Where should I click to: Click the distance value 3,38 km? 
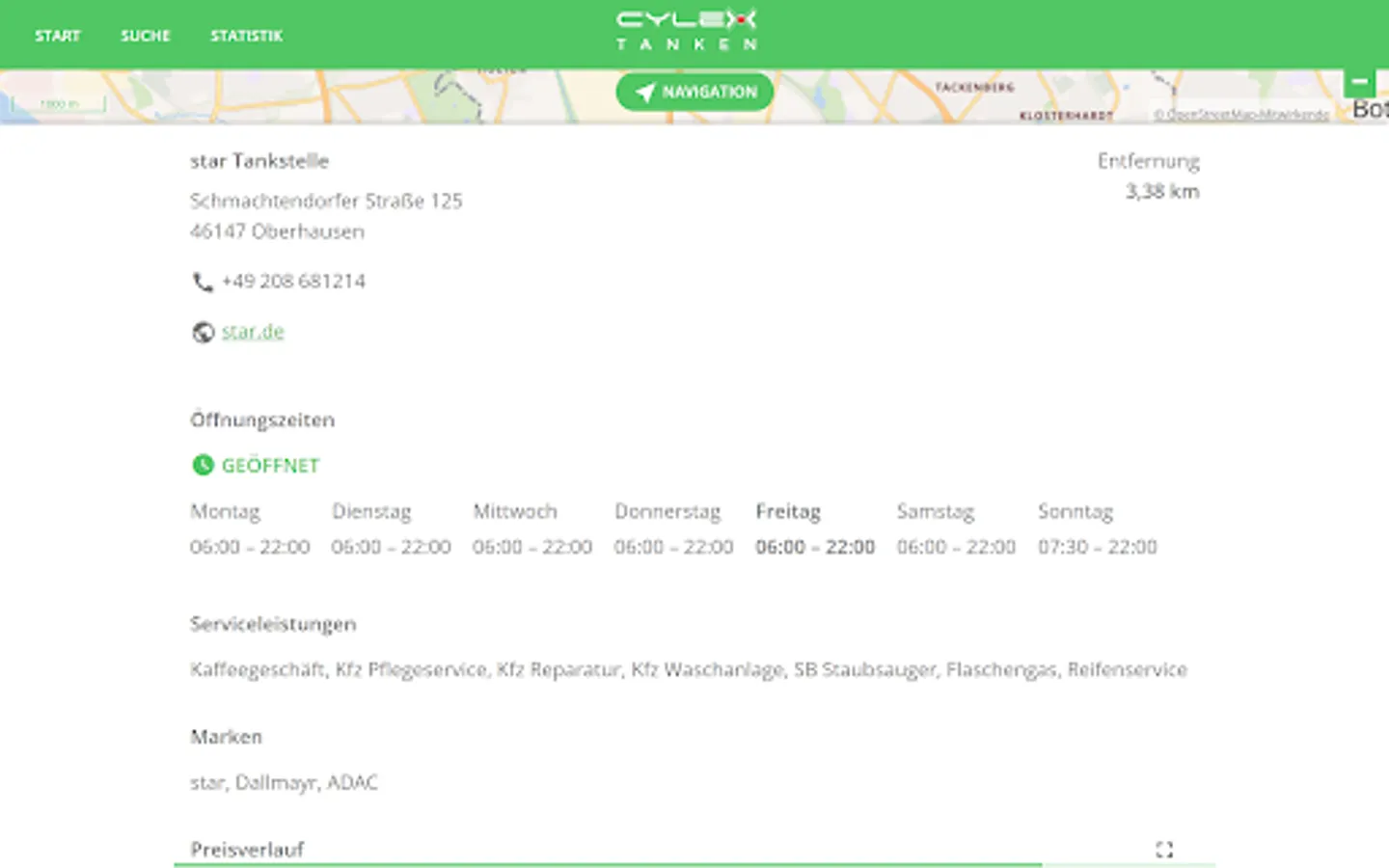coord(1162,191)
